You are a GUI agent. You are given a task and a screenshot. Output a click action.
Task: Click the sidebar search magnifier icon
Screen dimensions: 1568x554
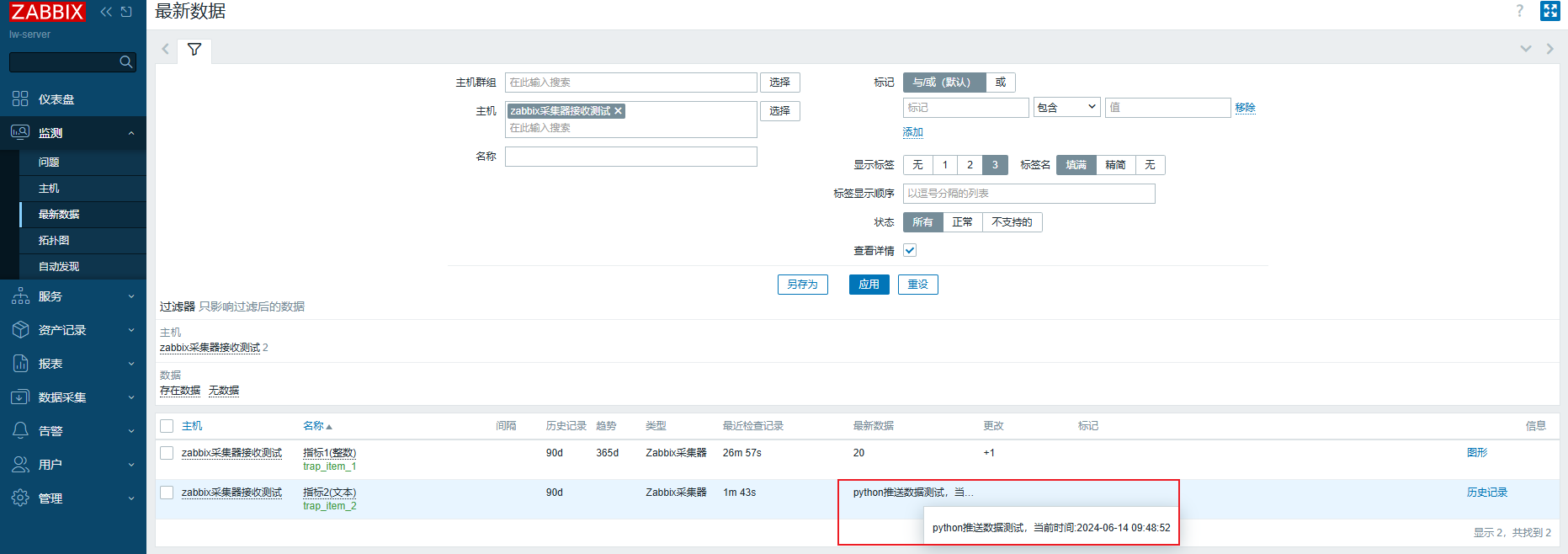(x=126, y=61)
